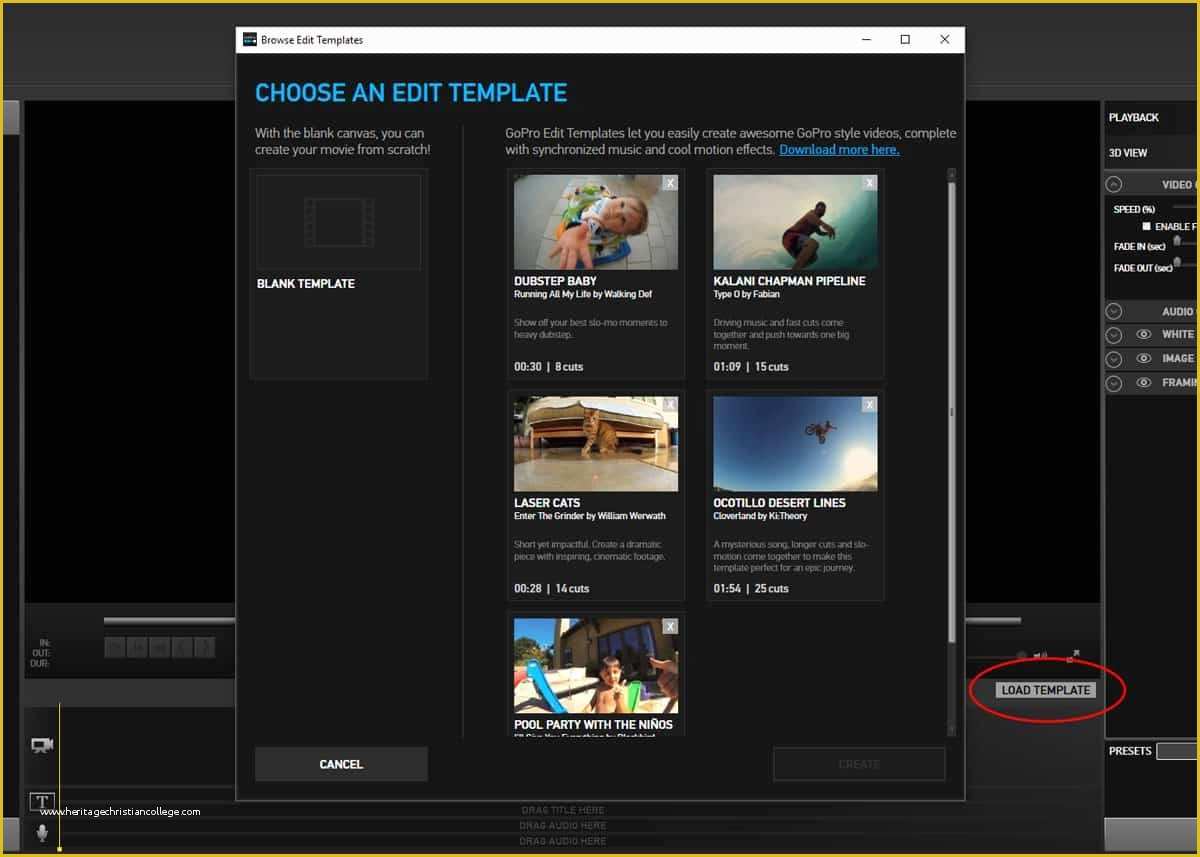
Task: Click the LASER CATS title text
Action: (547, 503)
